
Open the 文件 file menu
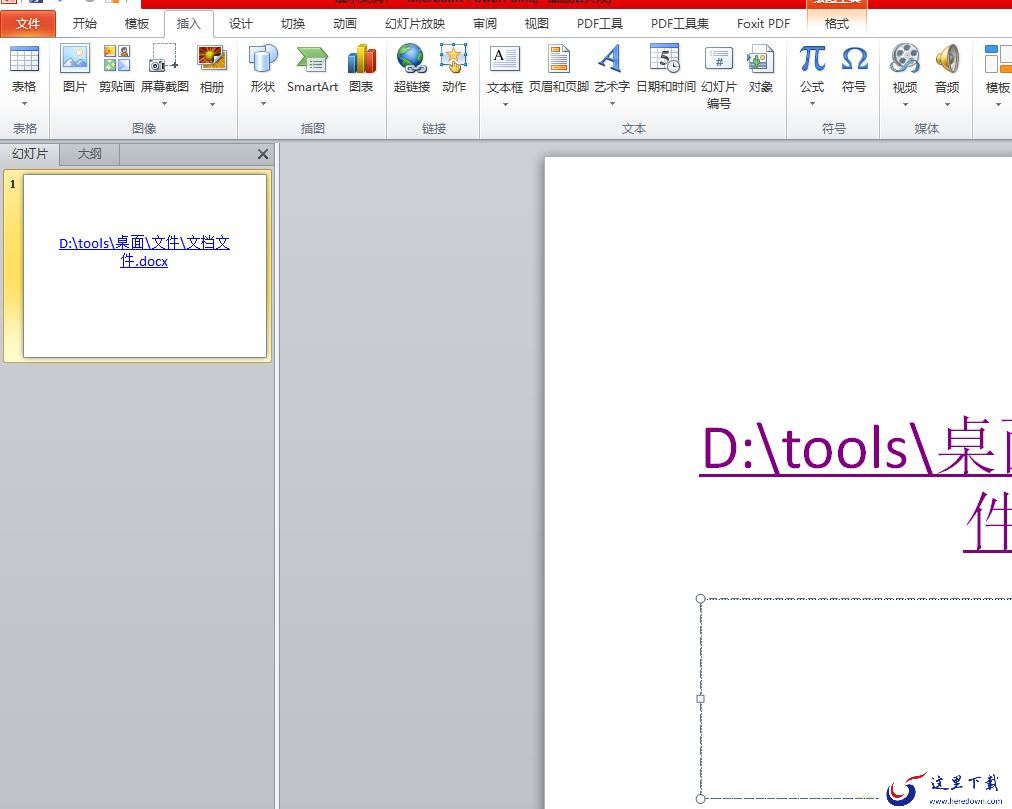(28, 24)
